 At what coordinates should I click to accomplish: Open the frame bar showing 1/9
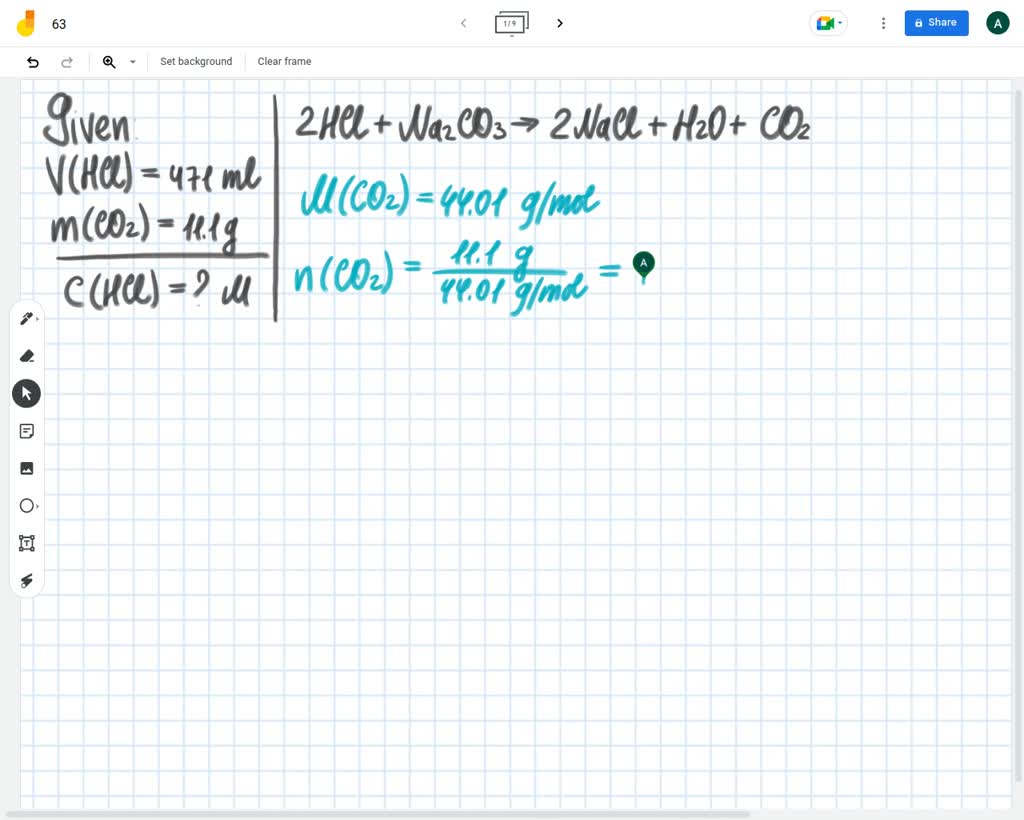[511, 23]
